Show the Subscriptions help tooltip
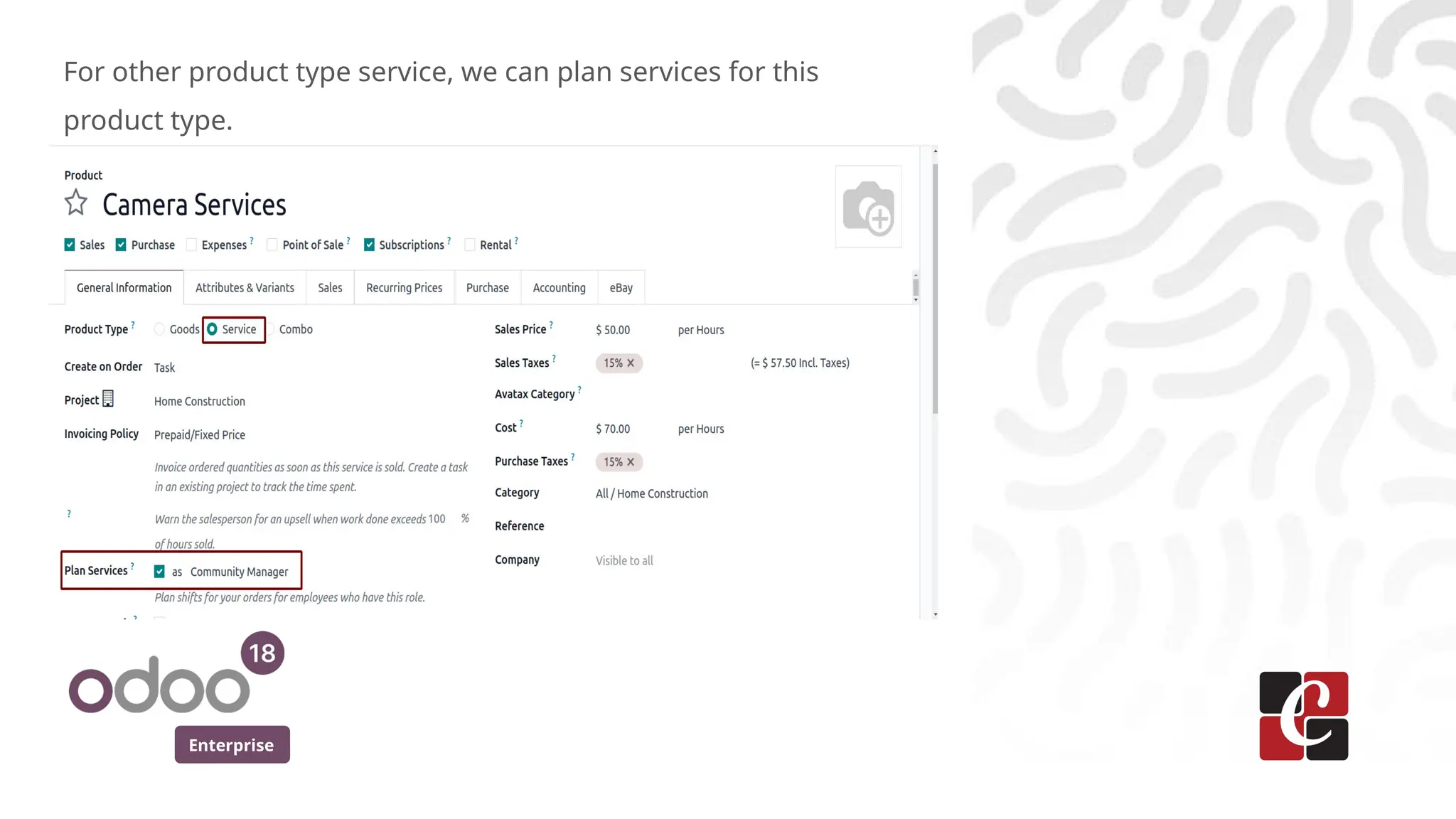This screenshot has width=1456, height=819. click(449, 240)
